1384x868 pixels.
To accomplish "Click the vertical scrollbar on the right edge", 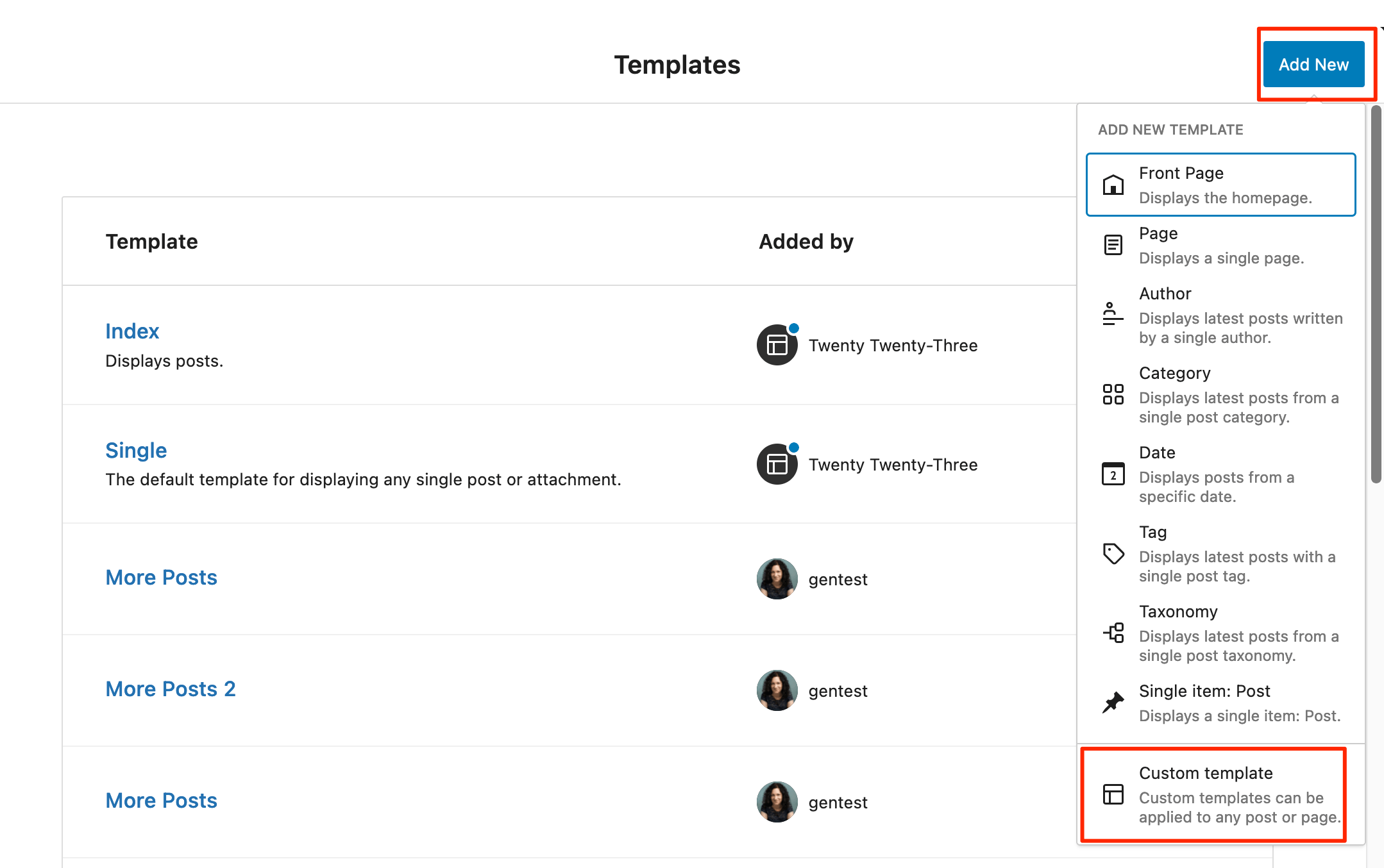I will click(x=1376, y=295).
